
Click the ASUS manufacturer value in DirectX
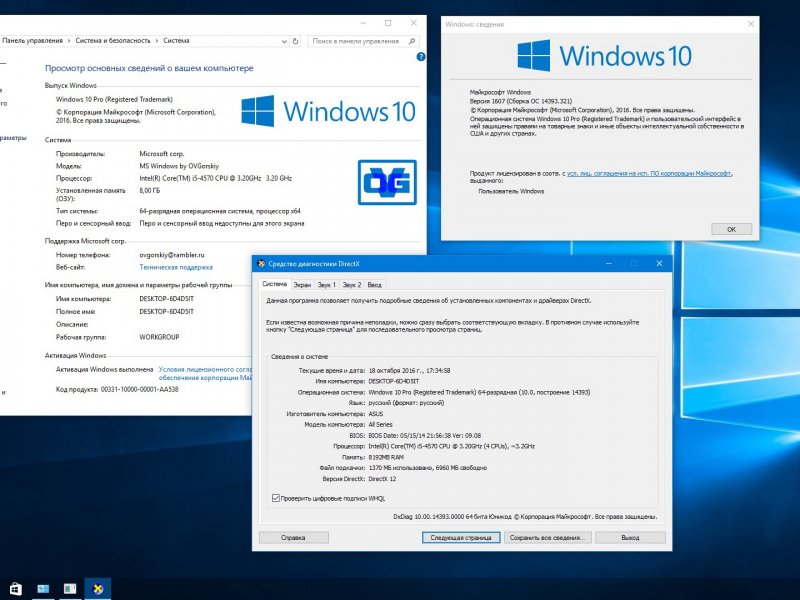point(376,414)
